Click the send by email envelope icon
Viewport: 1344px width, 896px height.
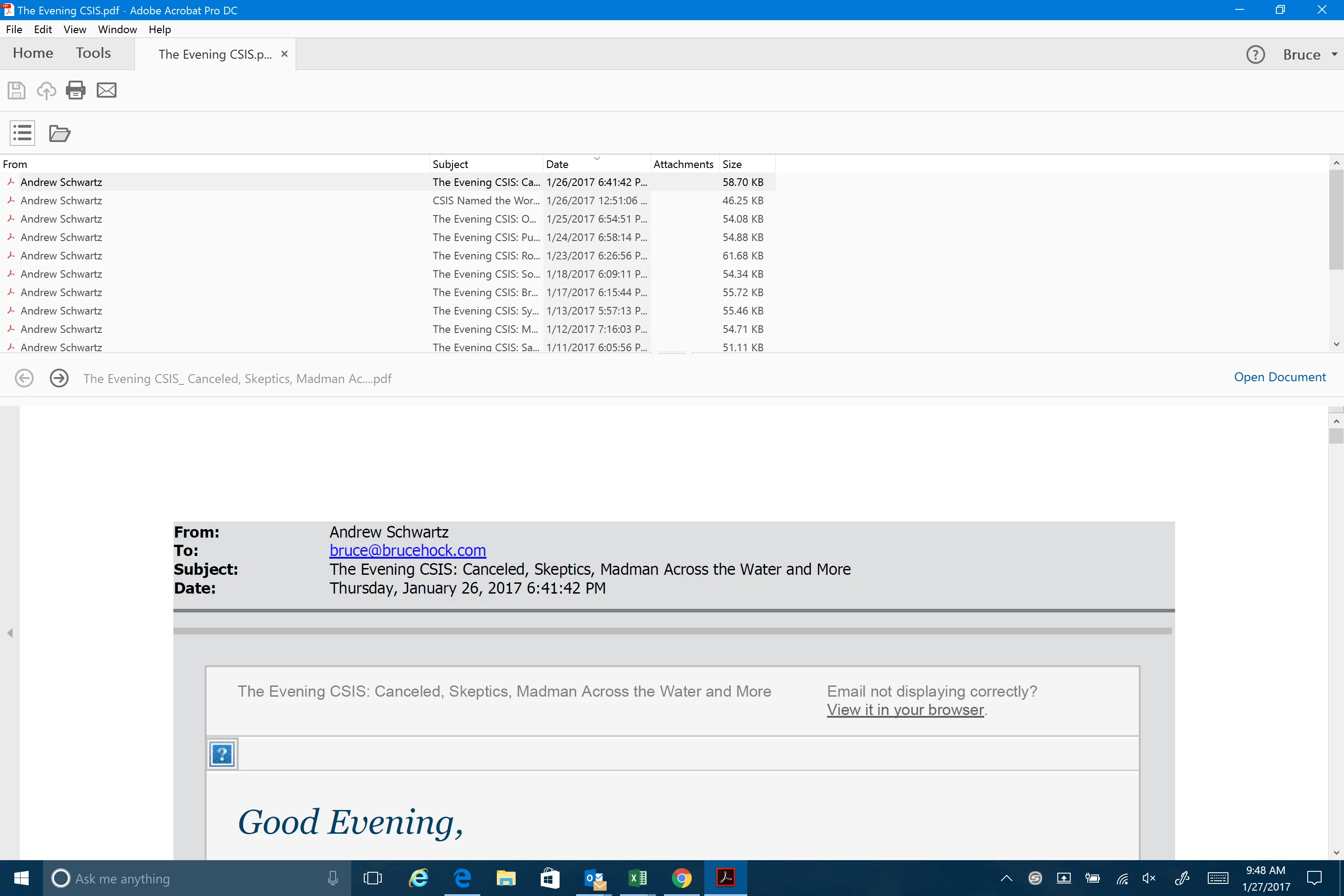coord(106,90)
